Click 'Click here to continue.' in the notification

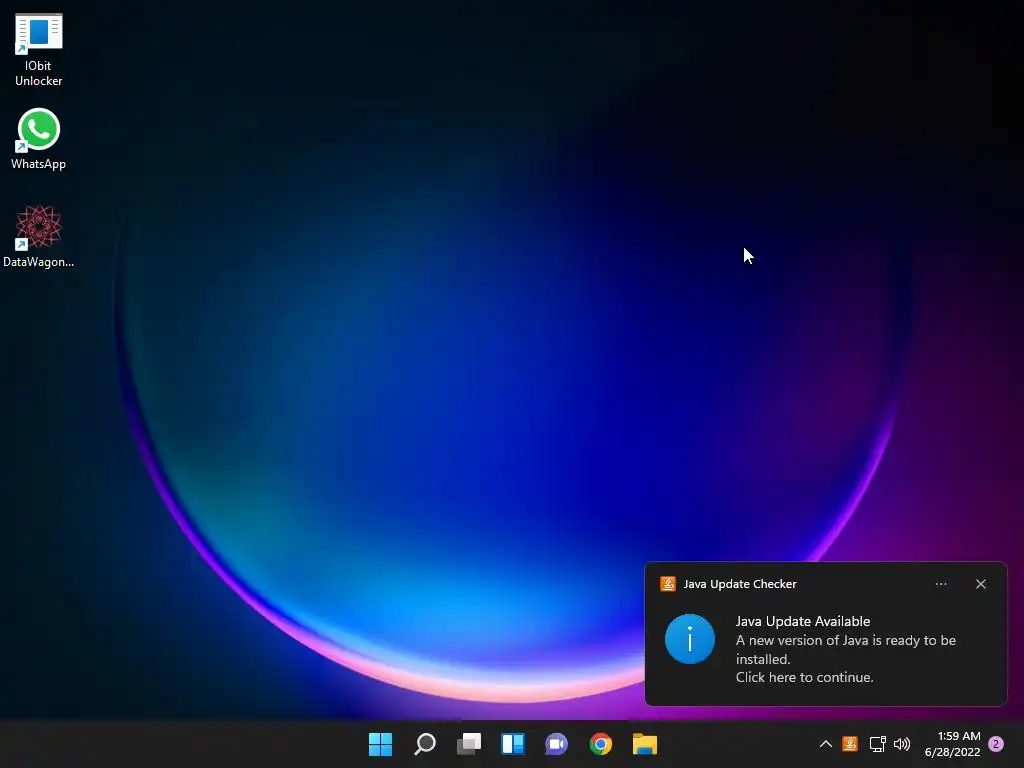coord(805,677)
